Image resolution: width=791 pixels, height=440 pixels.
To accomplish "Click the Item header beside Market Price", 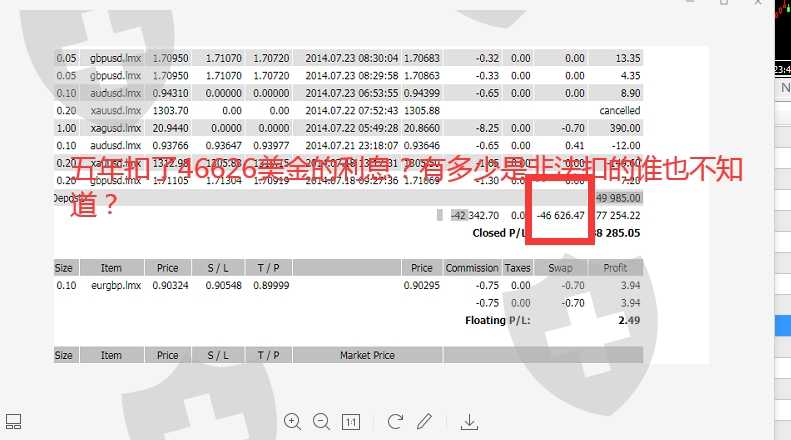I will coord(111,355).
